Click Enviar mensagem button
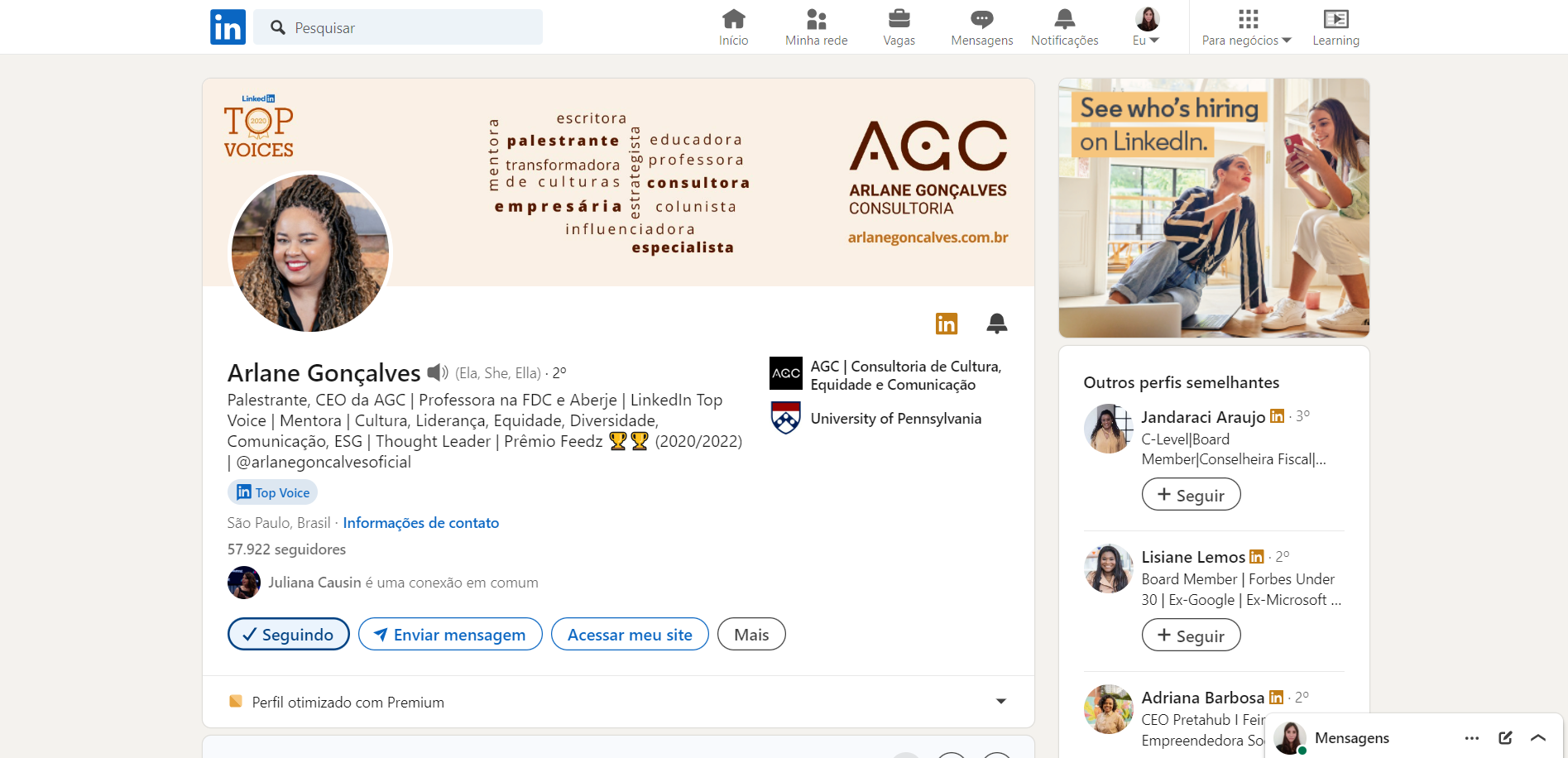This screenshot has width=1568, height=758. 450,634
